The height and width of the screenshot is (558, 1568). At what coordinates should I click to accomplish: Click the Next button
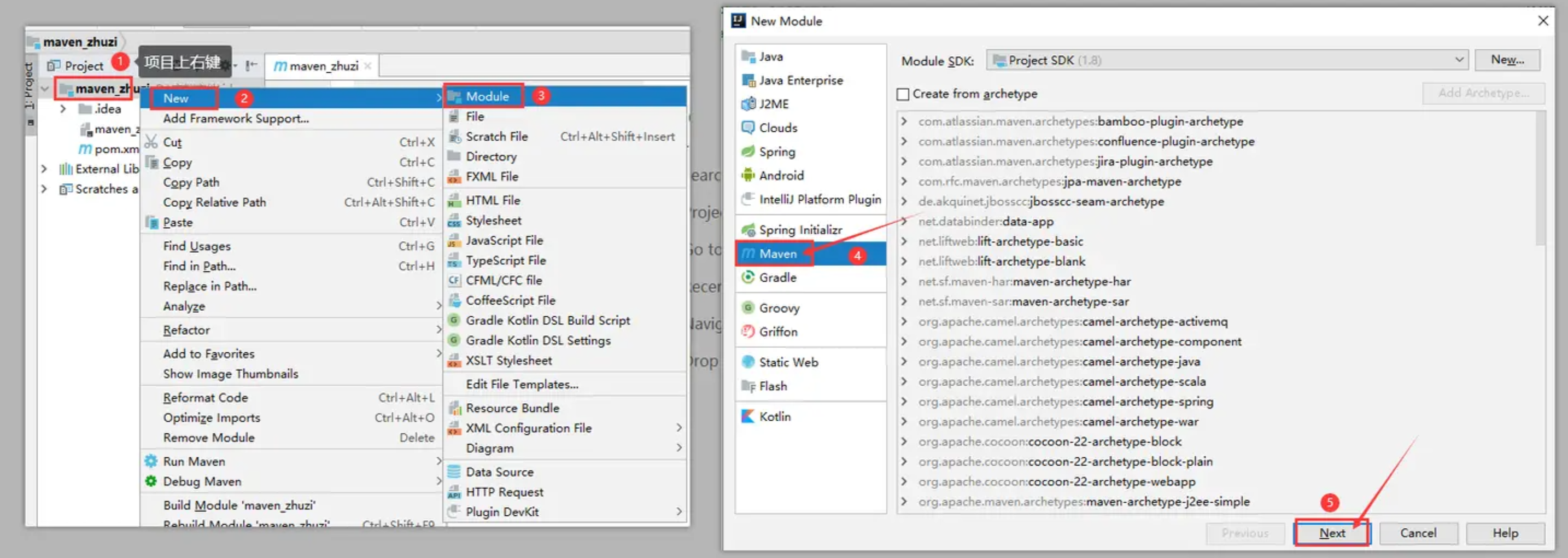click(x=1332, y=532)
